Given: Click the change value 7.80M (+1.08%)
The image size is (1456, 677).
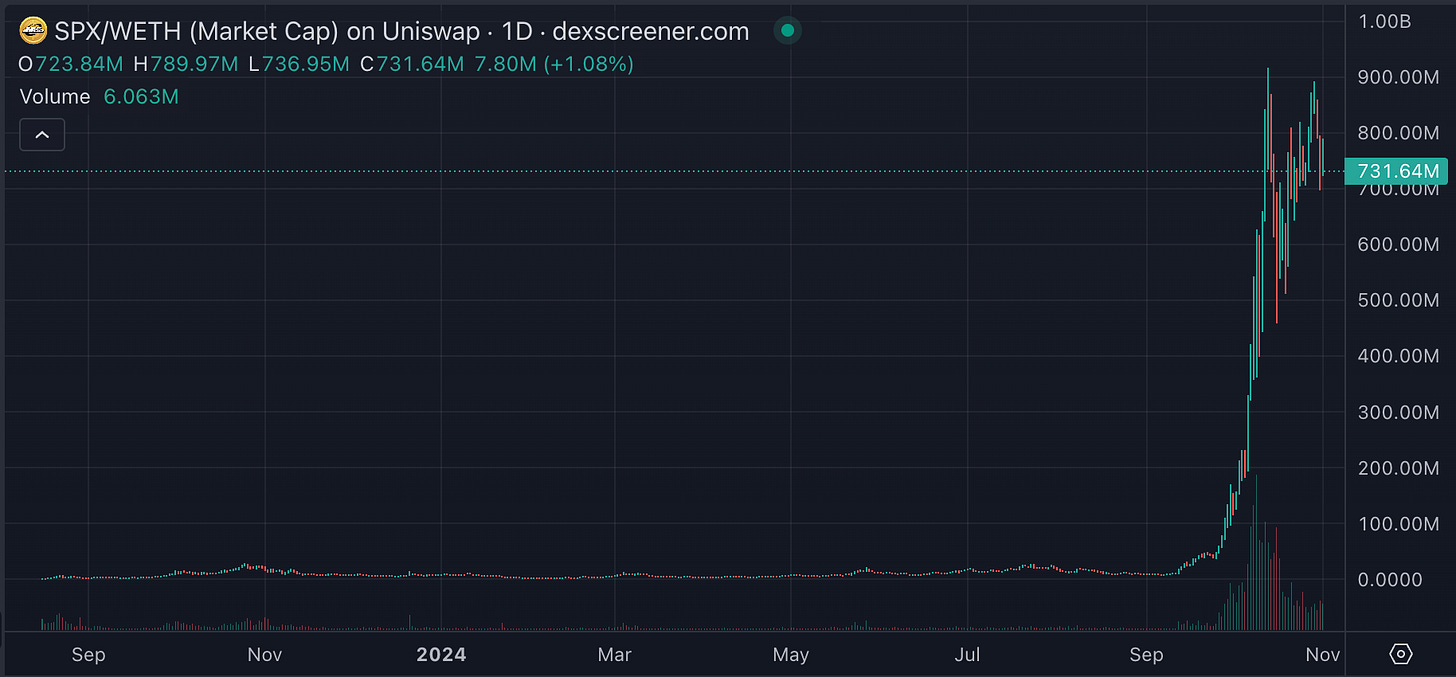Looking at the screenshot, I should click(x=554, y=64).
